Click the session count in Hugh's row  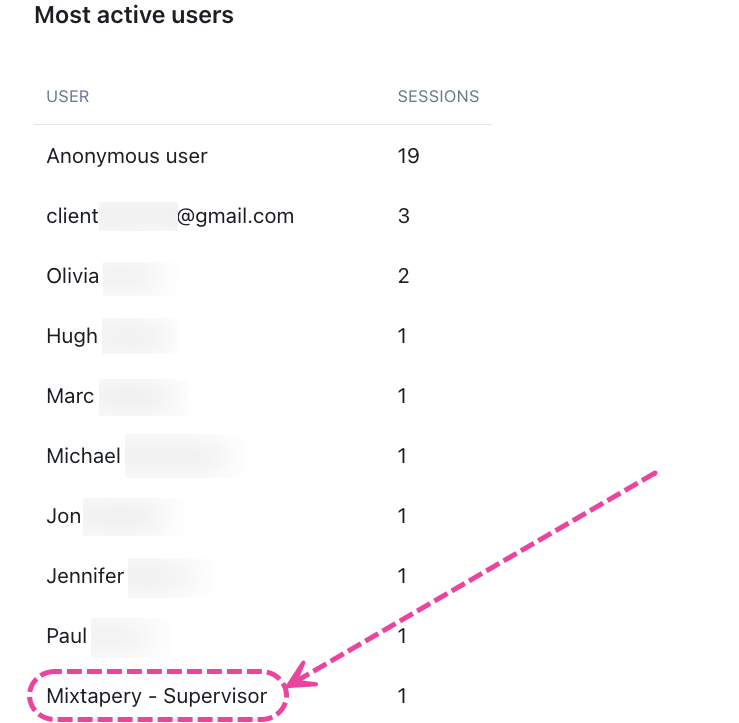(402, 336)
